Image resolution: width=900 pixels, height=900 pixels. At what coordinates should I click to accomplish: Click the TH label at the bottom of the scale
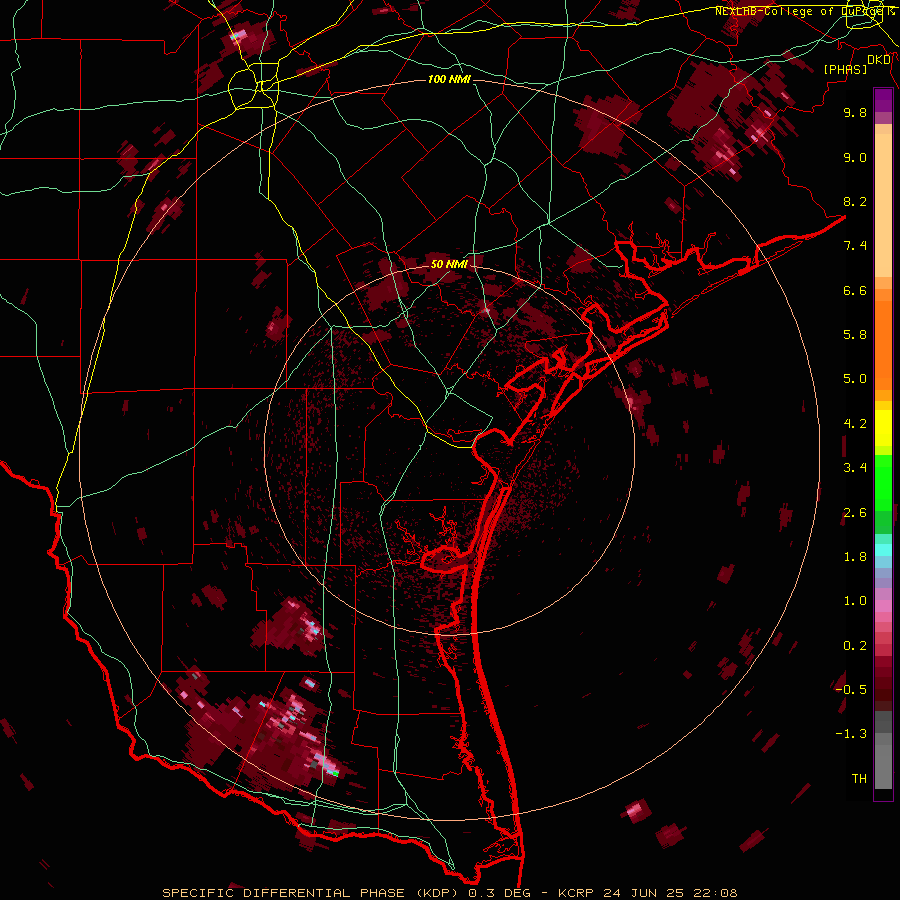[x=859, y=779]
